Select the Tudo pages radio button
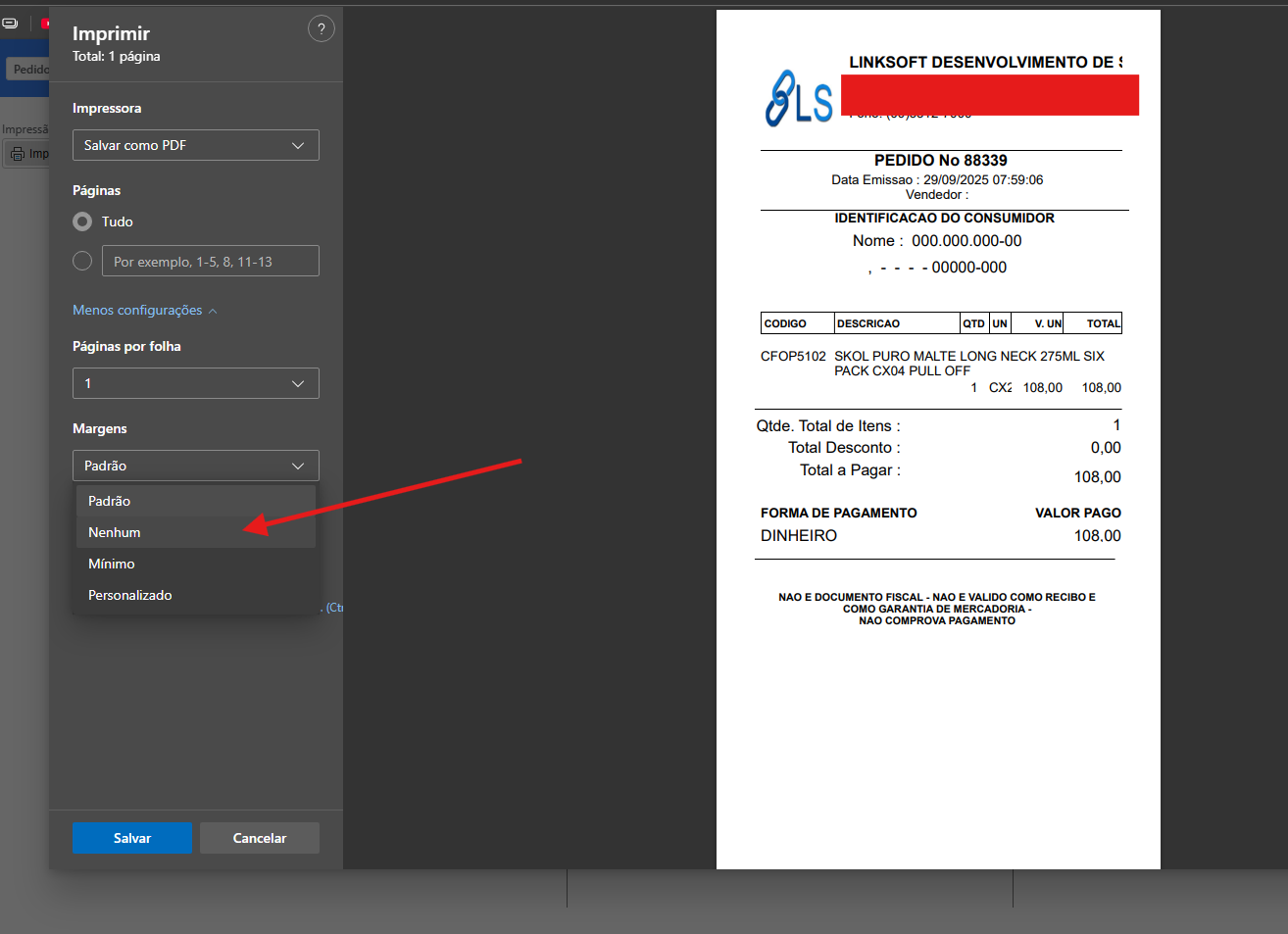1288x934 pixels. point(82,221)
